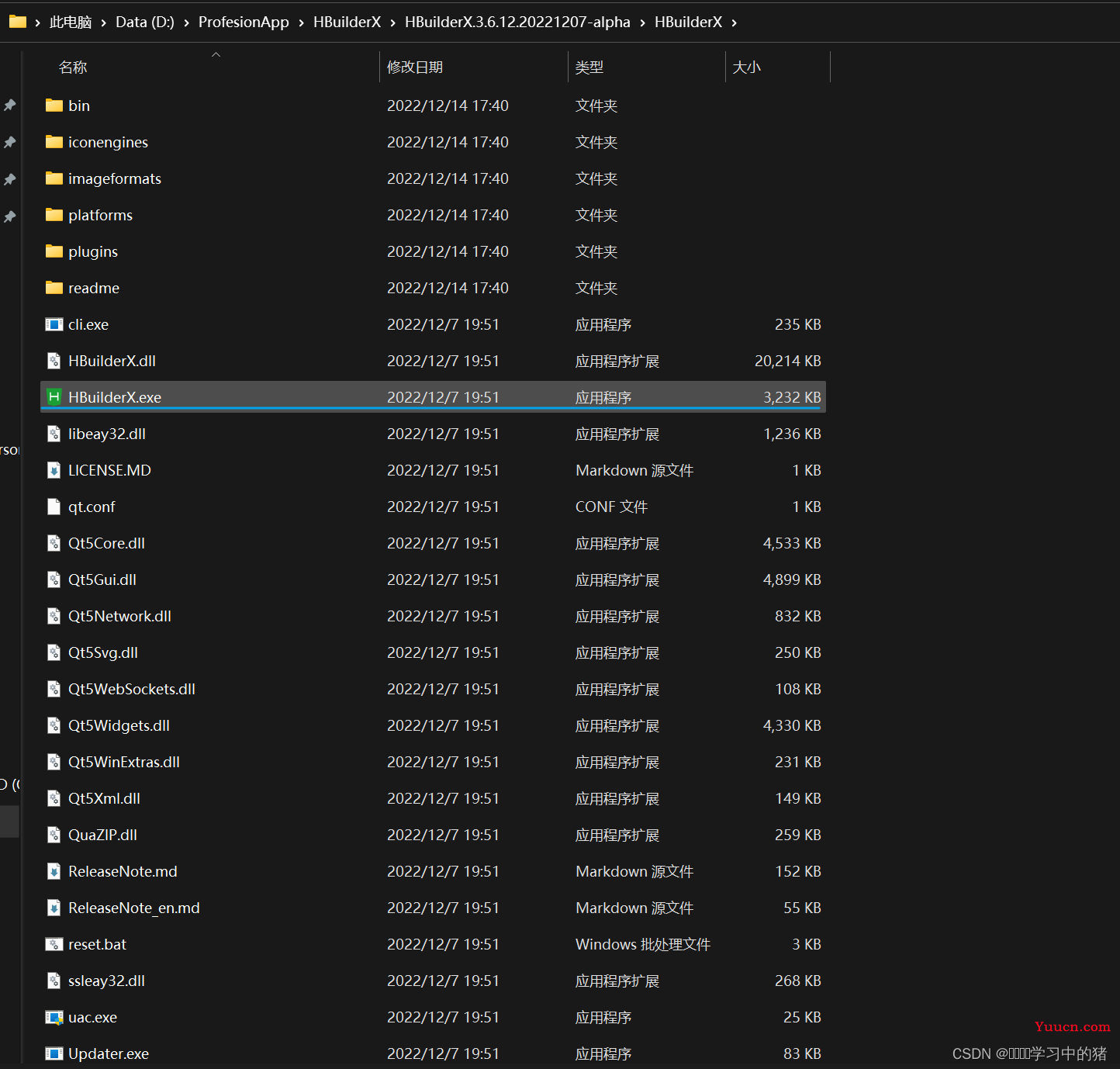Click the CONF 文件 type cell
The image size is (1120, 1069).
(x=611, y=507)
